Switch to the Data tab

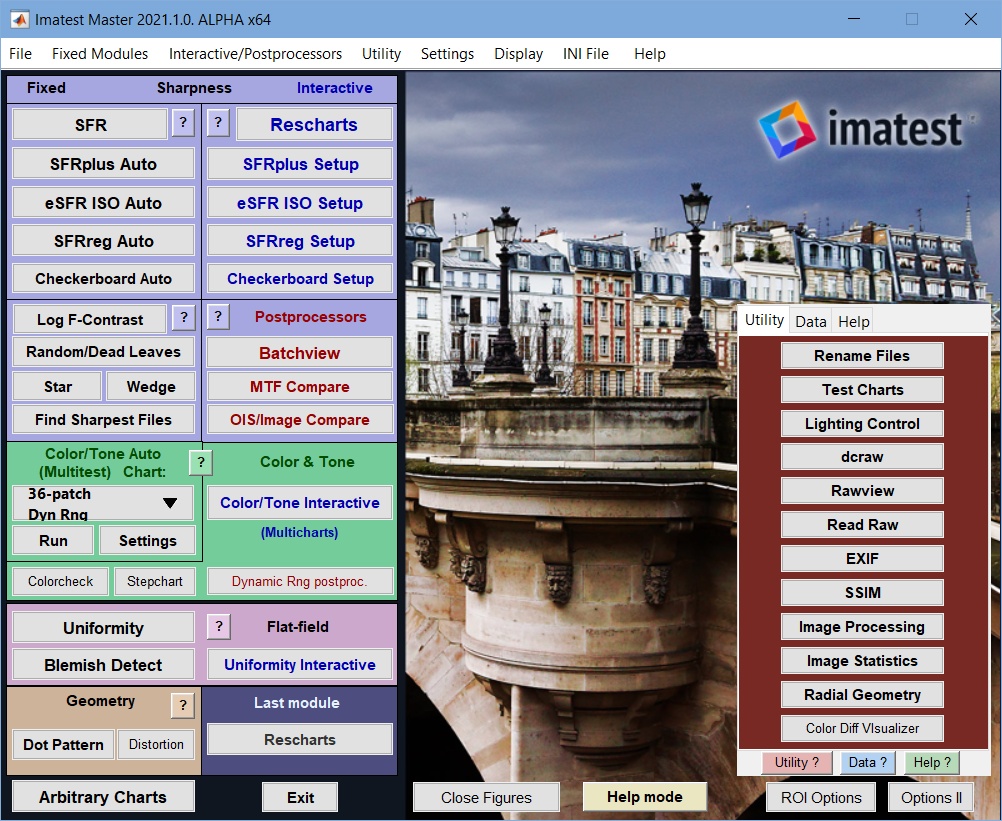(811, 321)
